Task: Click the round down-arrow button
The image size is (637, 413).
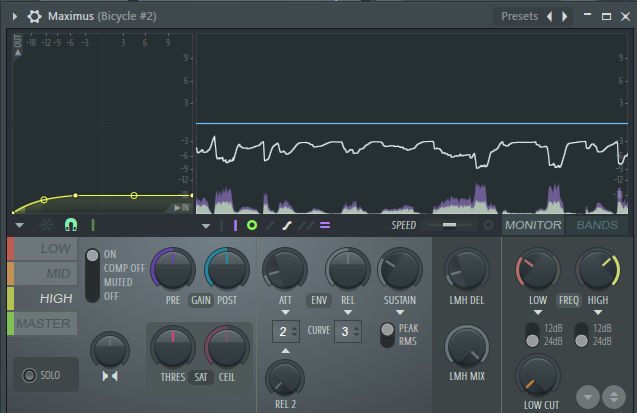Action: point(587,397)
